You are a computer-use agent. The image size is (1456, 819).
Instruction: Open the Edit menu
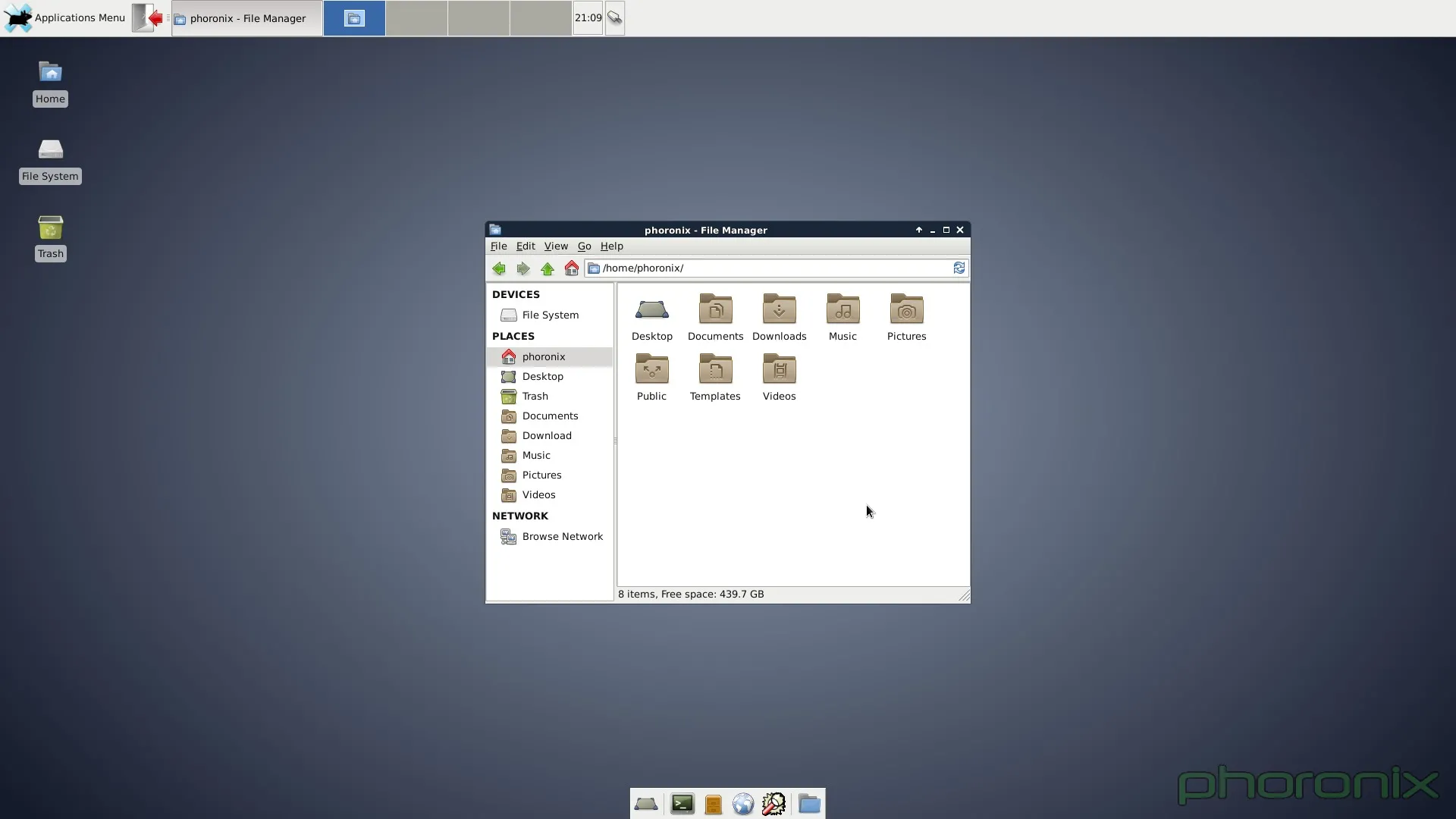[x=526, y=246]
